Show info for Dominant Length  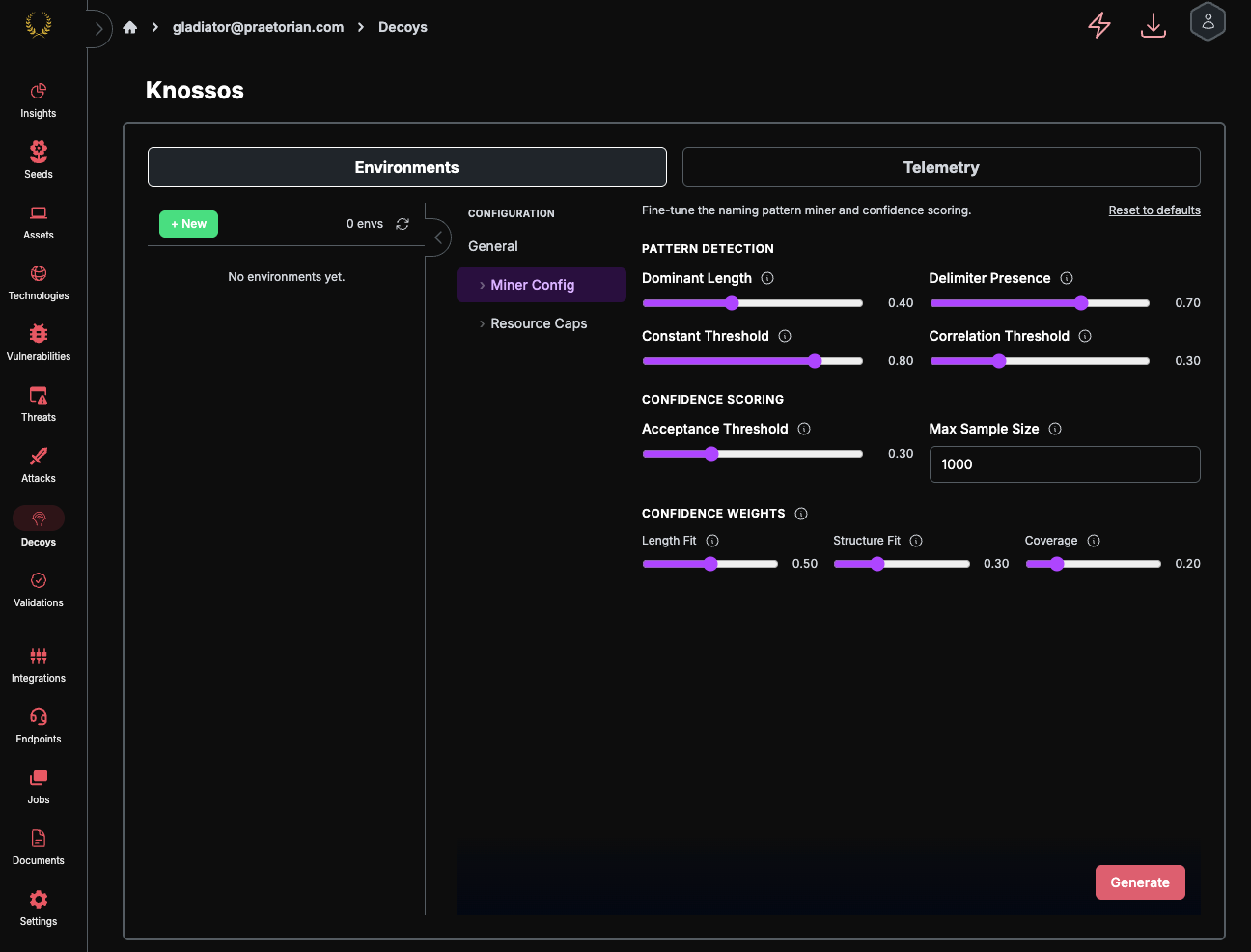click(x=767, y=278)
